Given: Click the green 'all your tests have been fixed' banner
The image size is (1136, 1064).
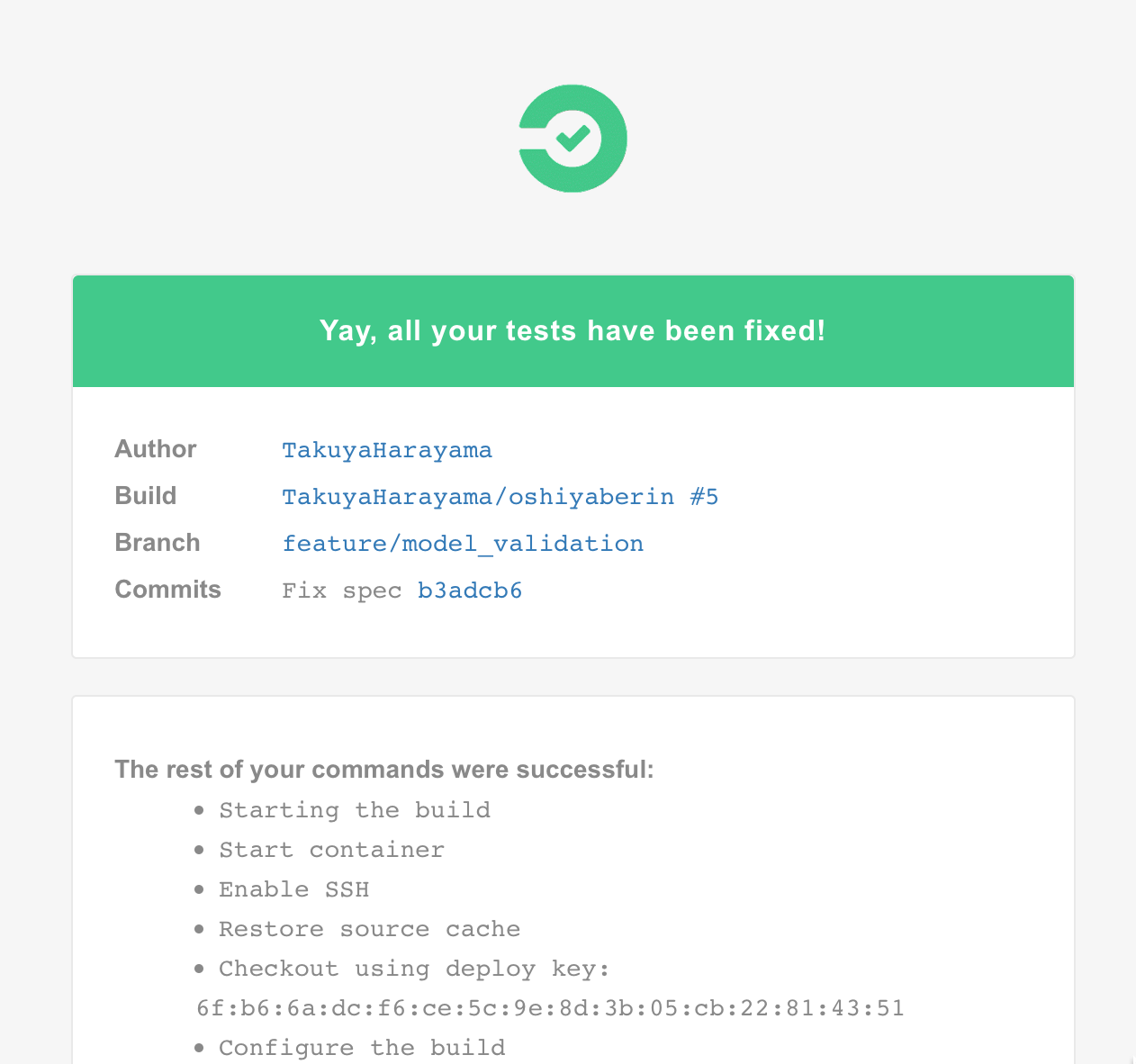Looking at the screenshot, I should coord(573,331).
